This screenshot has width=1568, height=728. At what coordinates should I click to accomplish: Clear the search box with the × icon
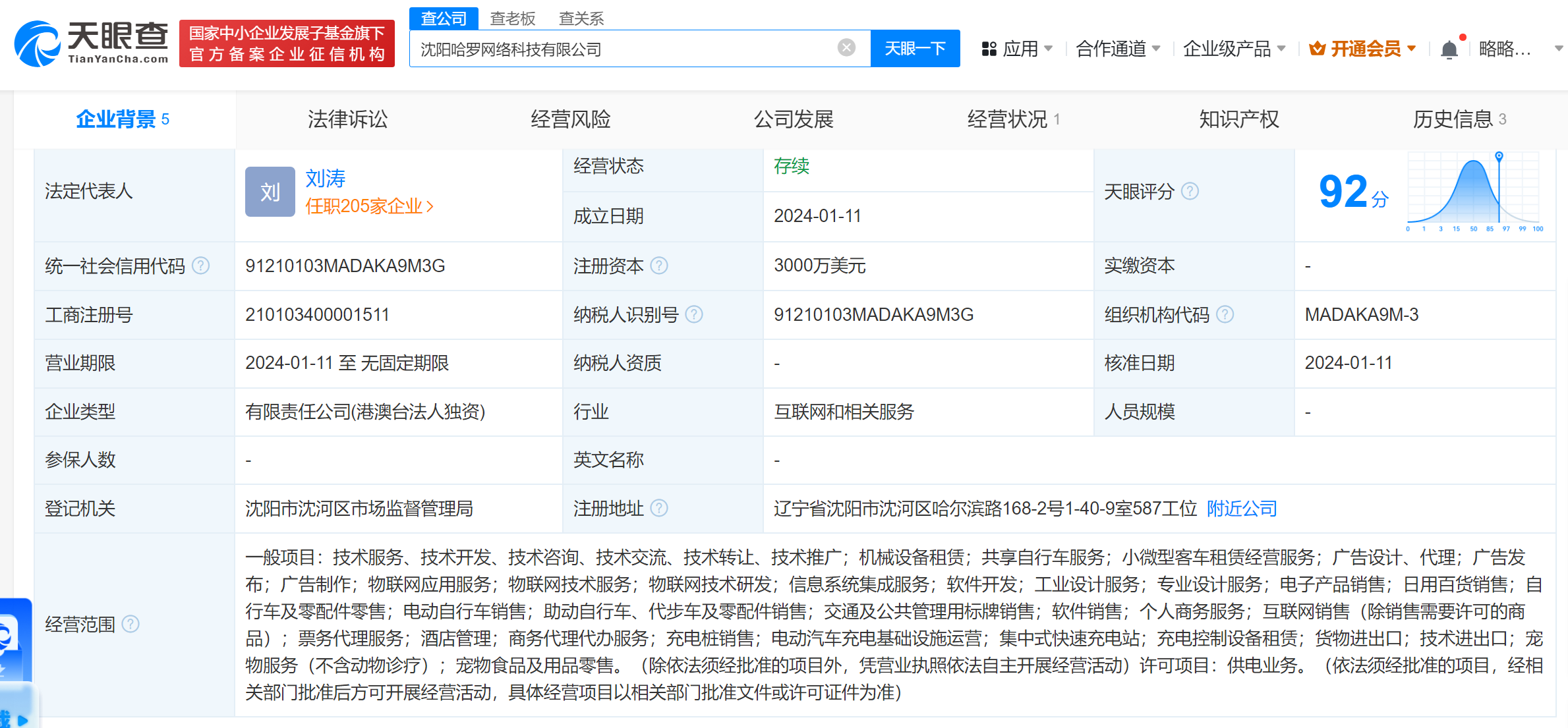tap(846, 46)
